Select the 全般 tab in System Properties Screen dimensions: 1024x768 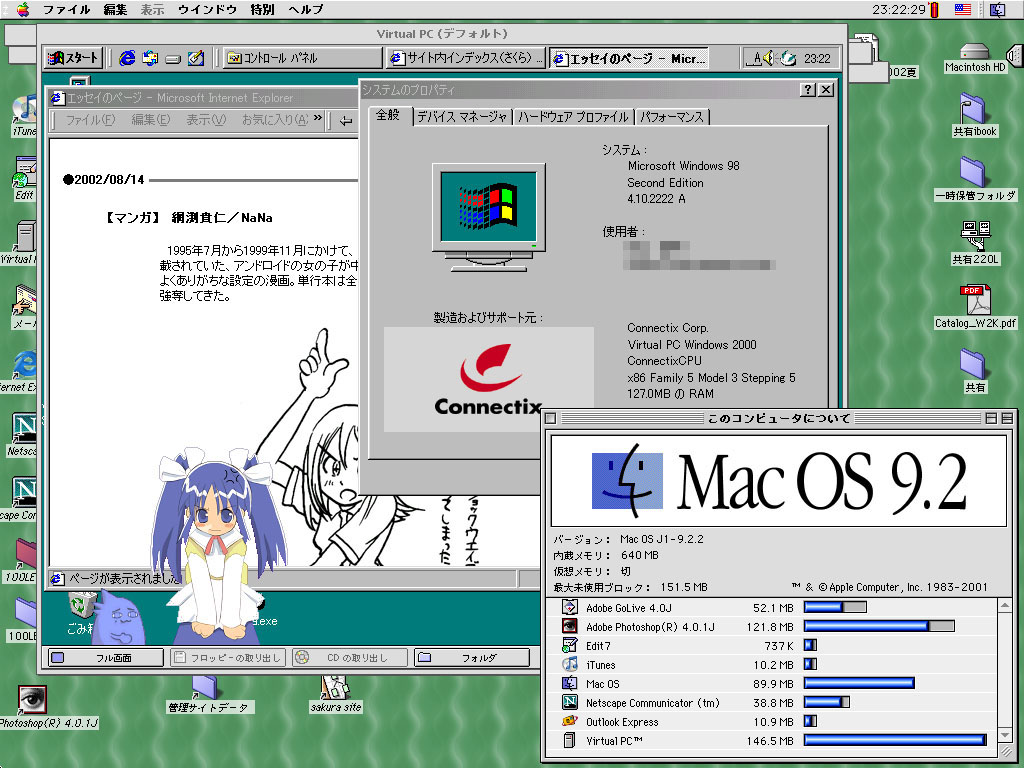coord(388,116)
